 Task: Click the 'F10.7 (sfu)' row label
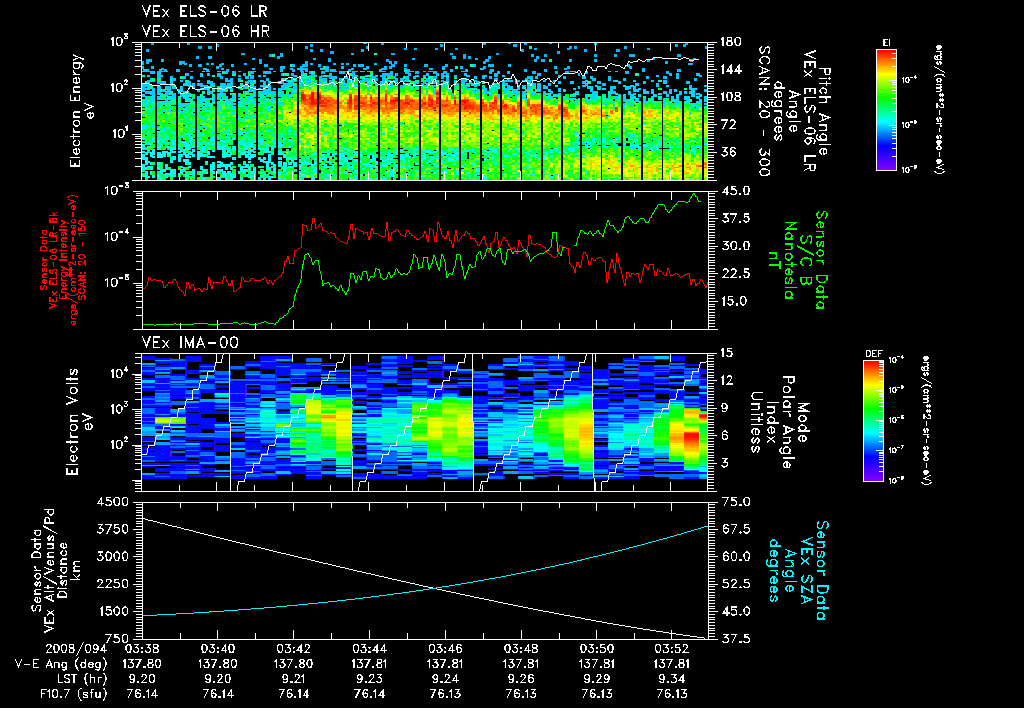tap(72, 694)
